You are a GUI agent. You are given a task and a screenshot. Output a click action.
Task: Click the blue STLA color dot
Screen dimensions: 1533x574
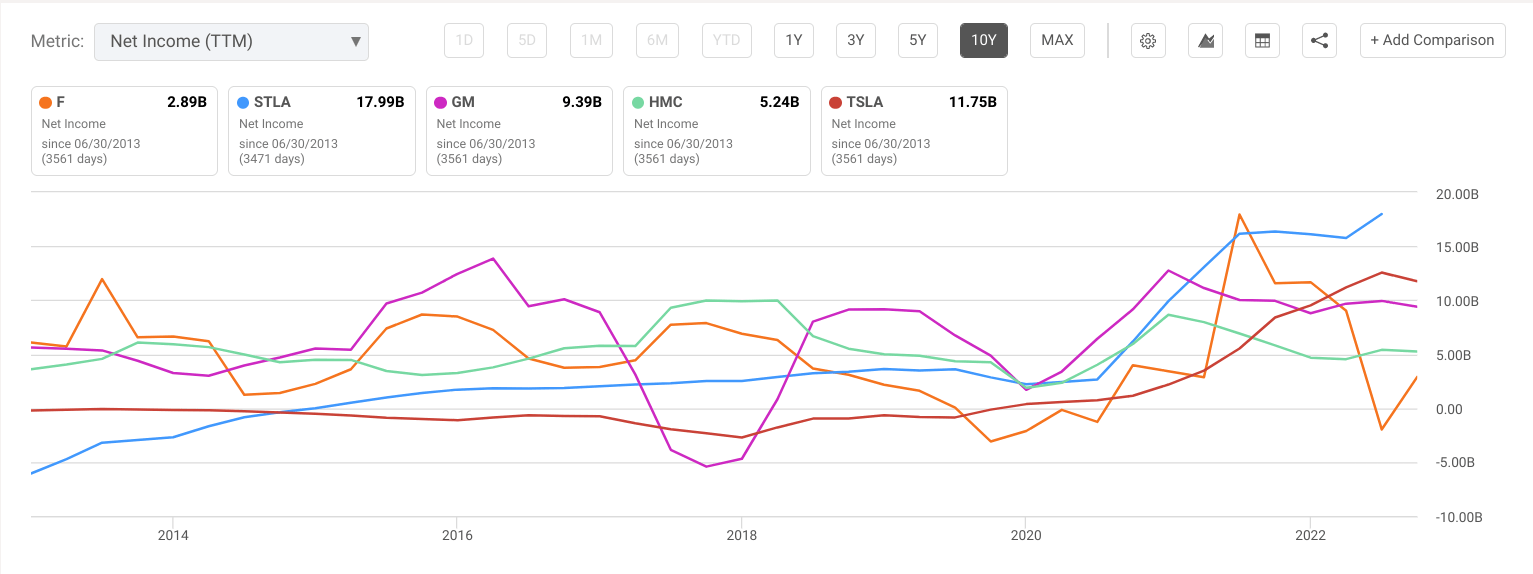point(243,102)
